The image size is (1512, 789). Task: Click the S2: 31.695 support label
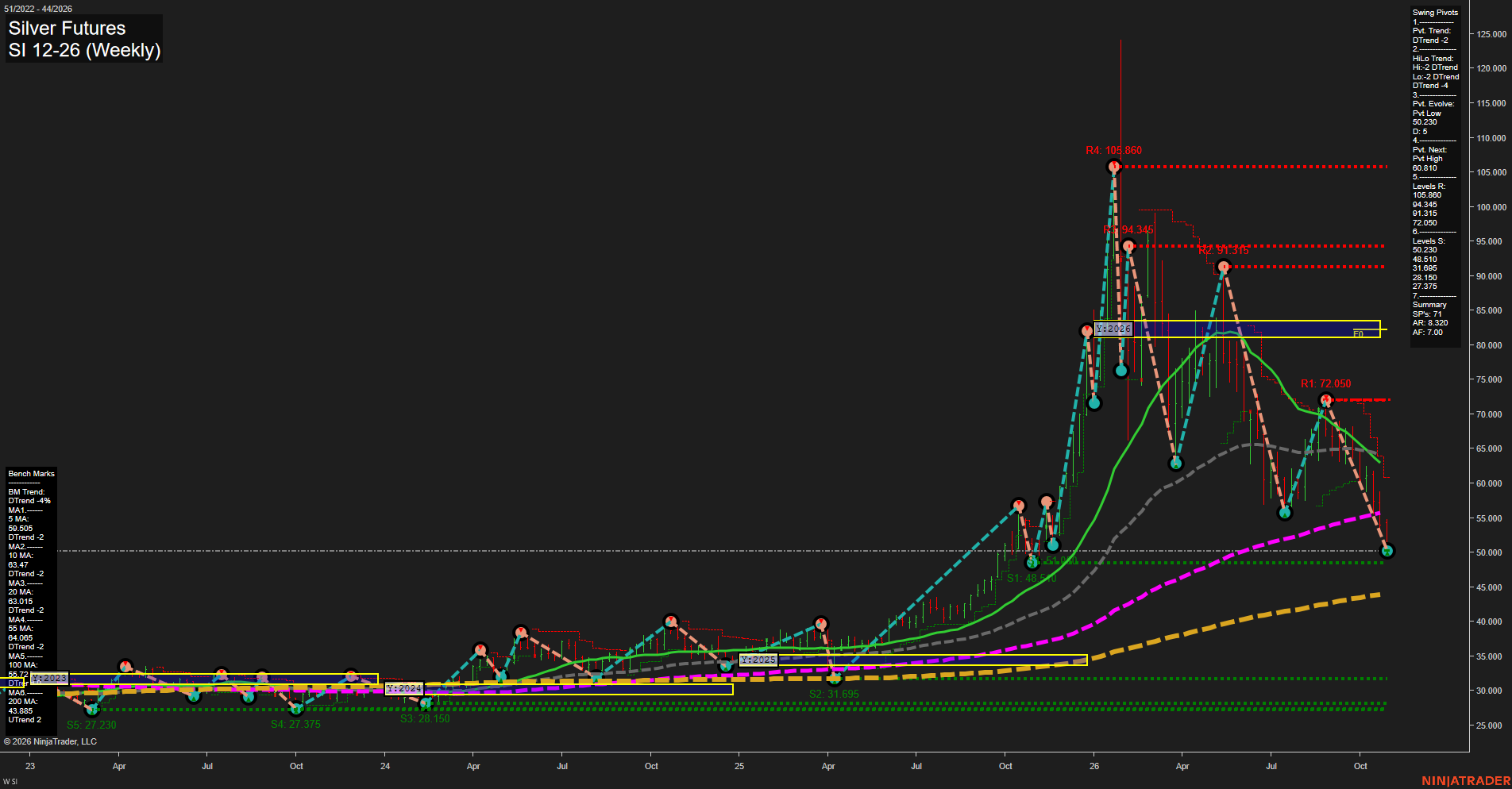[x=834, y=694]
